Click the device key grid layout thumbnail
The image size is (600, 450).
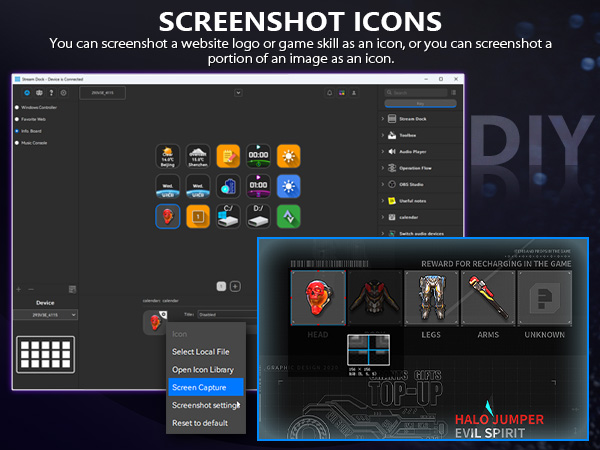click(46, 354)
